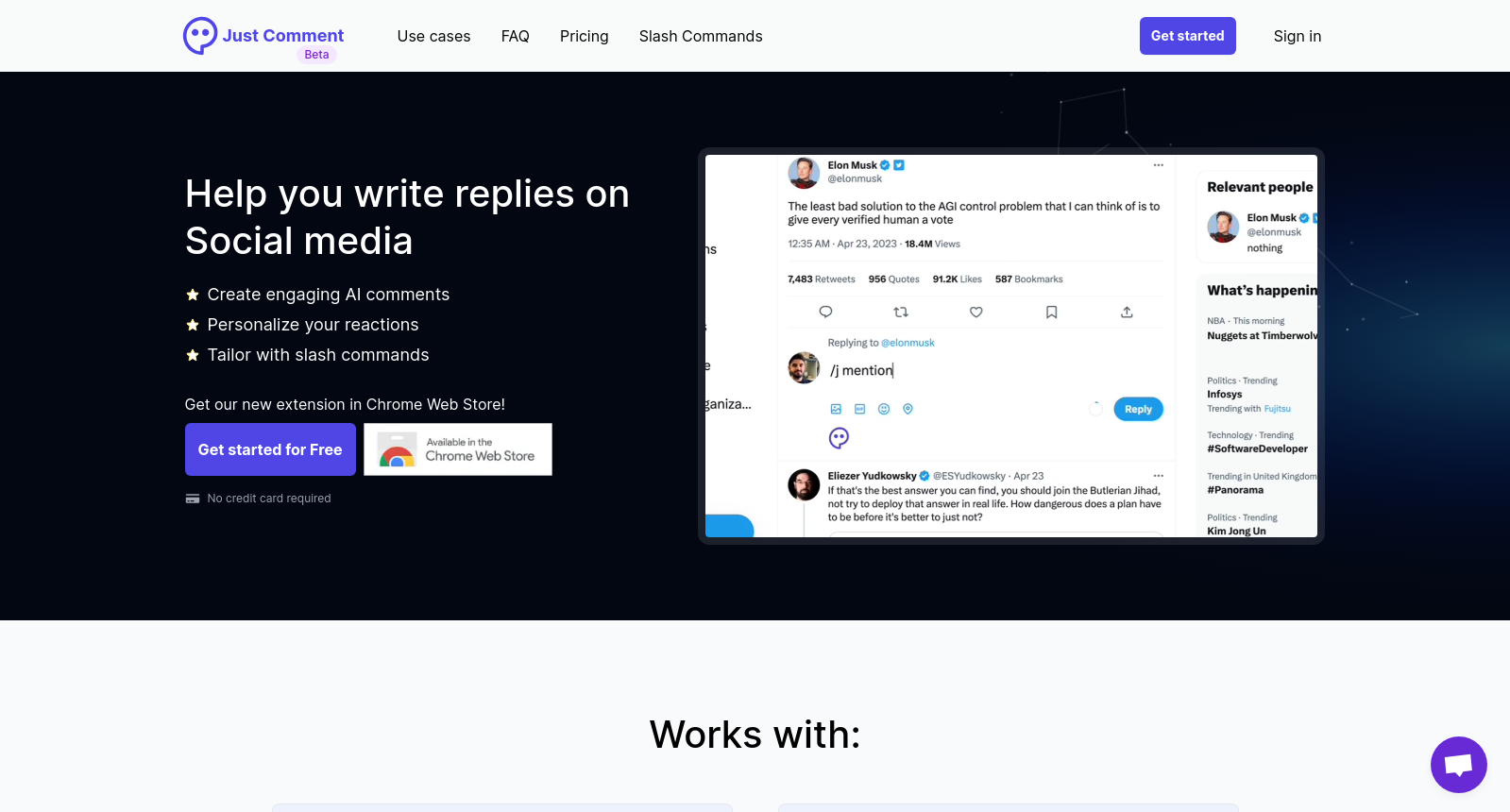Click the "587 Bookmarks" count
This screenshot has width=1510, height=812.
click(1029, 279)
